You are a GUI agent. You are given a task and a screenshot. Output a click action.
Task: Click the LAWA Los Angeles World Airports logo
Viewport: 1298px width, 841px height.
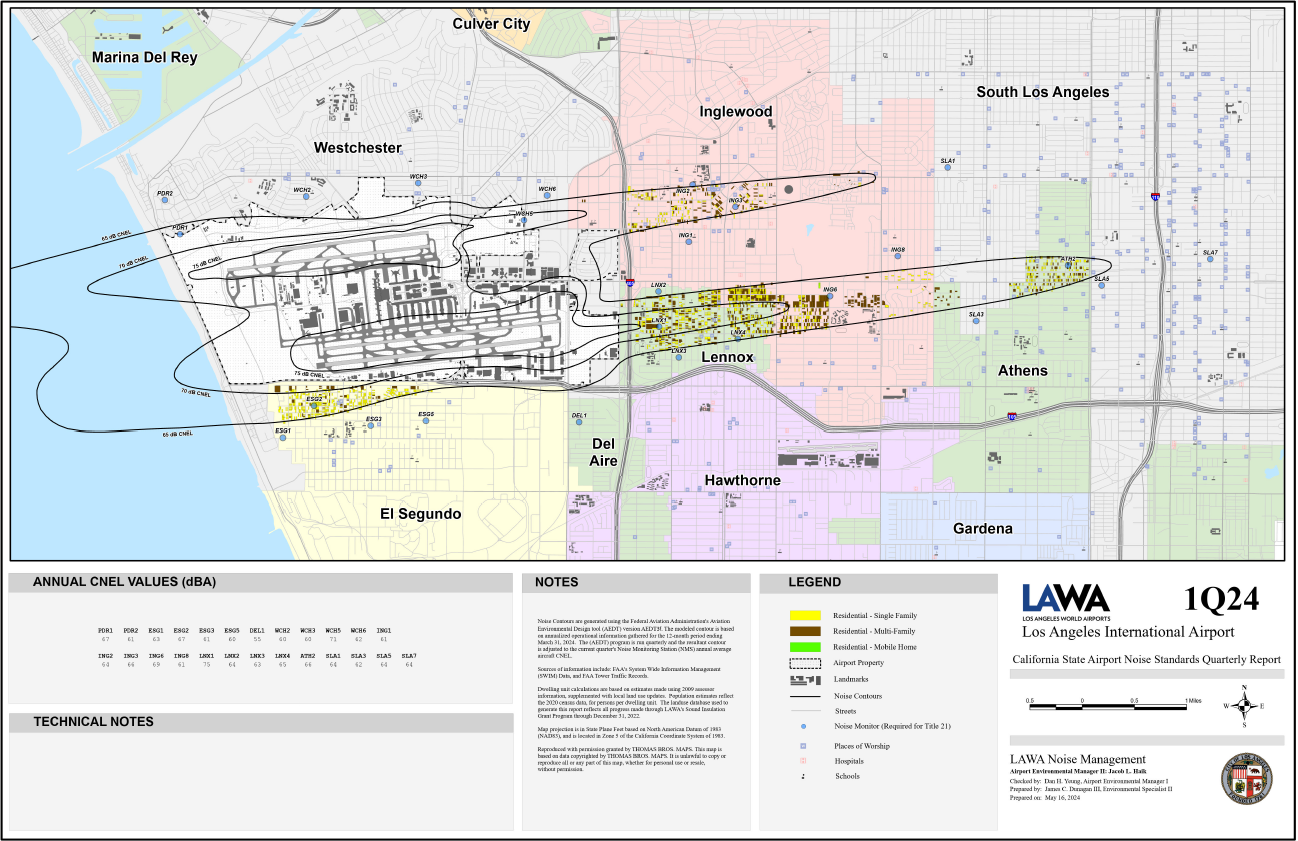(1066, 601)
